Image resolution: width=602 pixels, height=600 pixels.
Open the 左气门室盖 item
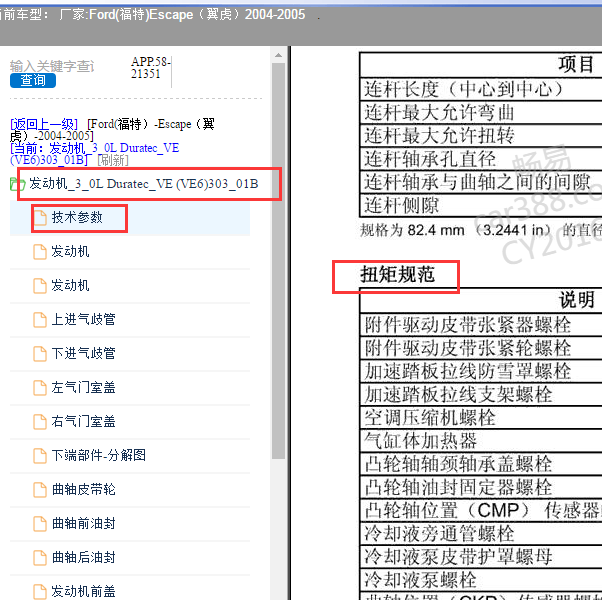click(x=83, y=387)
